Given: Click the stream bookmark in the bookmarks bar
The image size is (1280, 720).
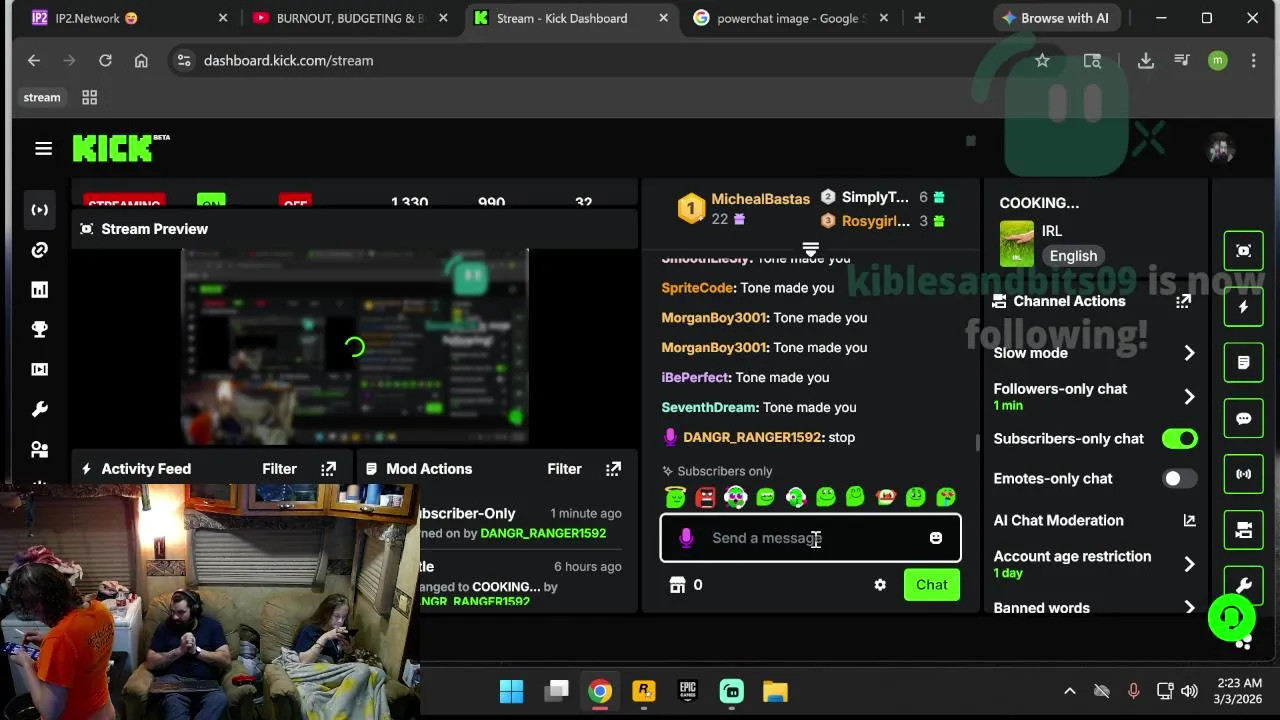Looking at the screenshot, I should coord(42,97).
